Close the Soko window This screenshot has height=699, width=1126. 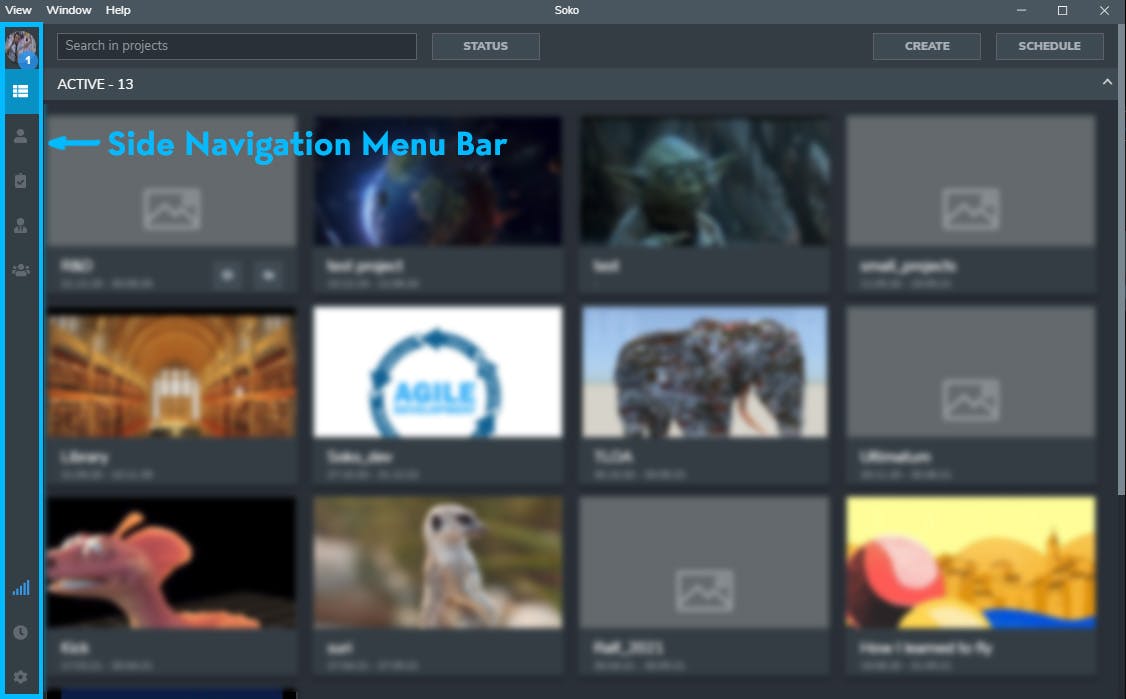pos(1104,10)
